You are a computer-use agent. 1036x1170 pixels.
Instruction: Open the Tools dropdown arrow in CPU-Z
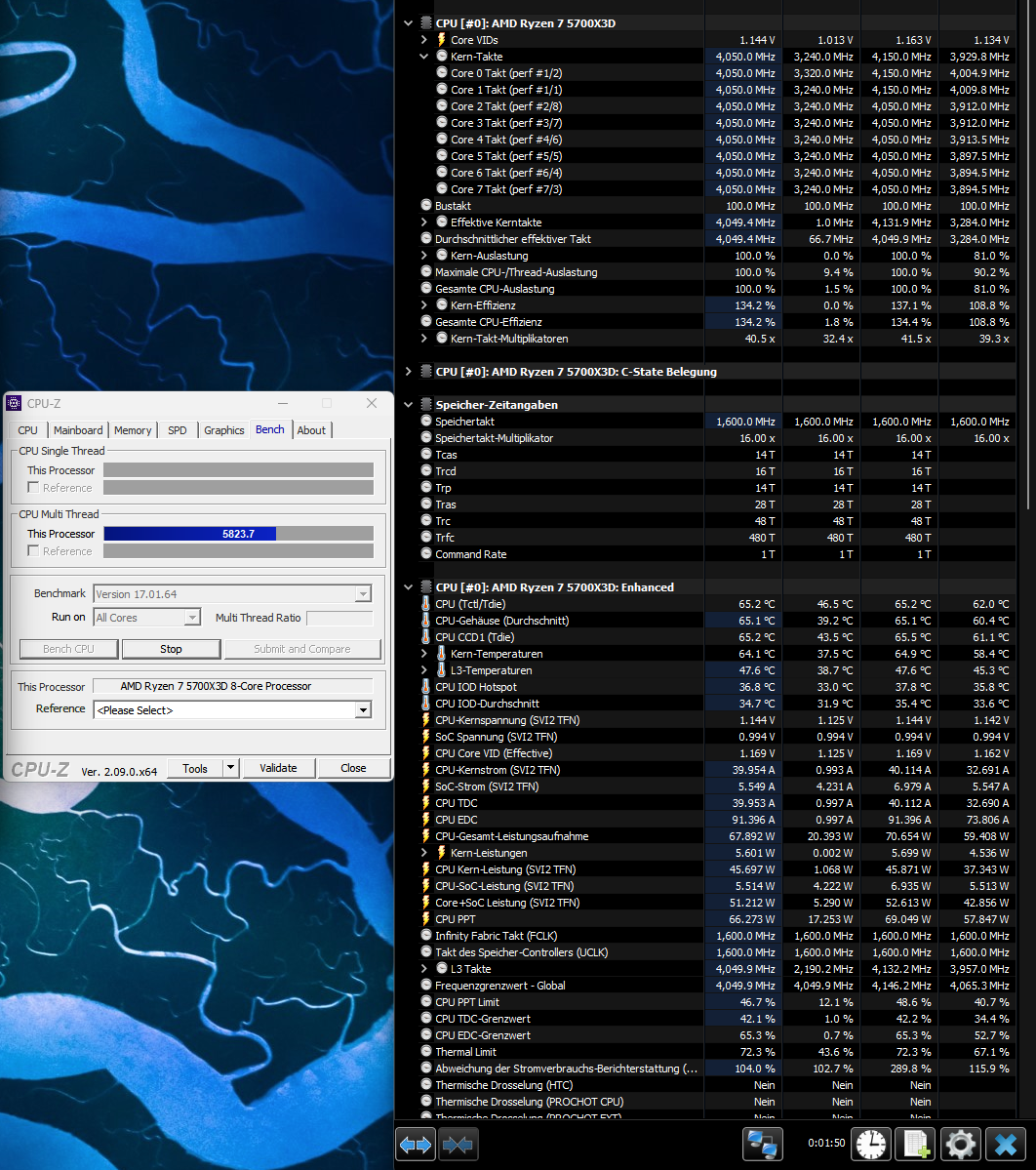(230, 768)
